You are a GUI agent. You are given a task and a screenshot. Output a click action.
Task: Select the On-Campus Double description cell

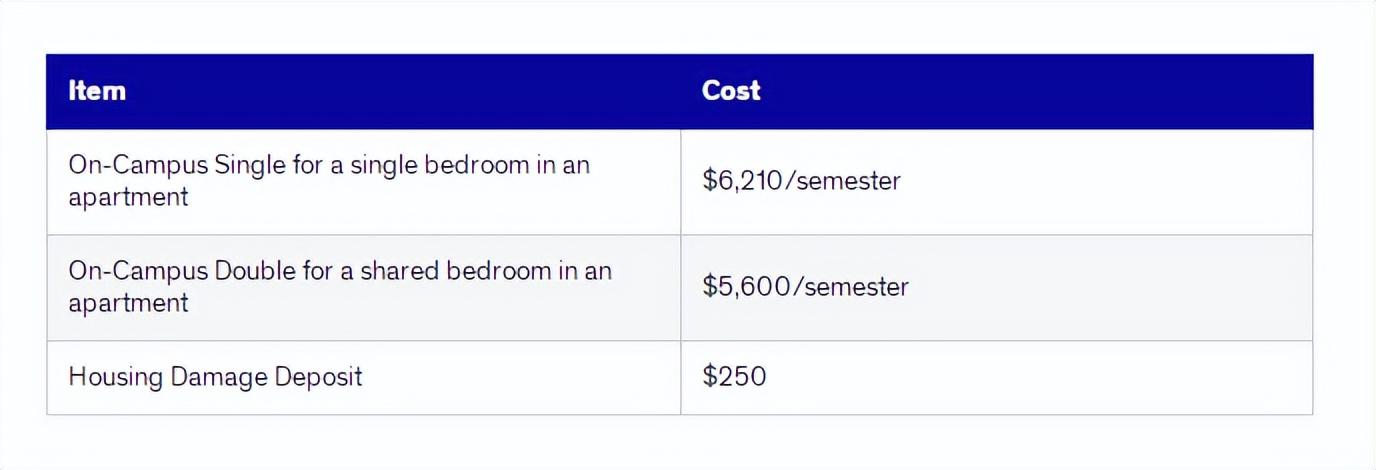[339, 286]
